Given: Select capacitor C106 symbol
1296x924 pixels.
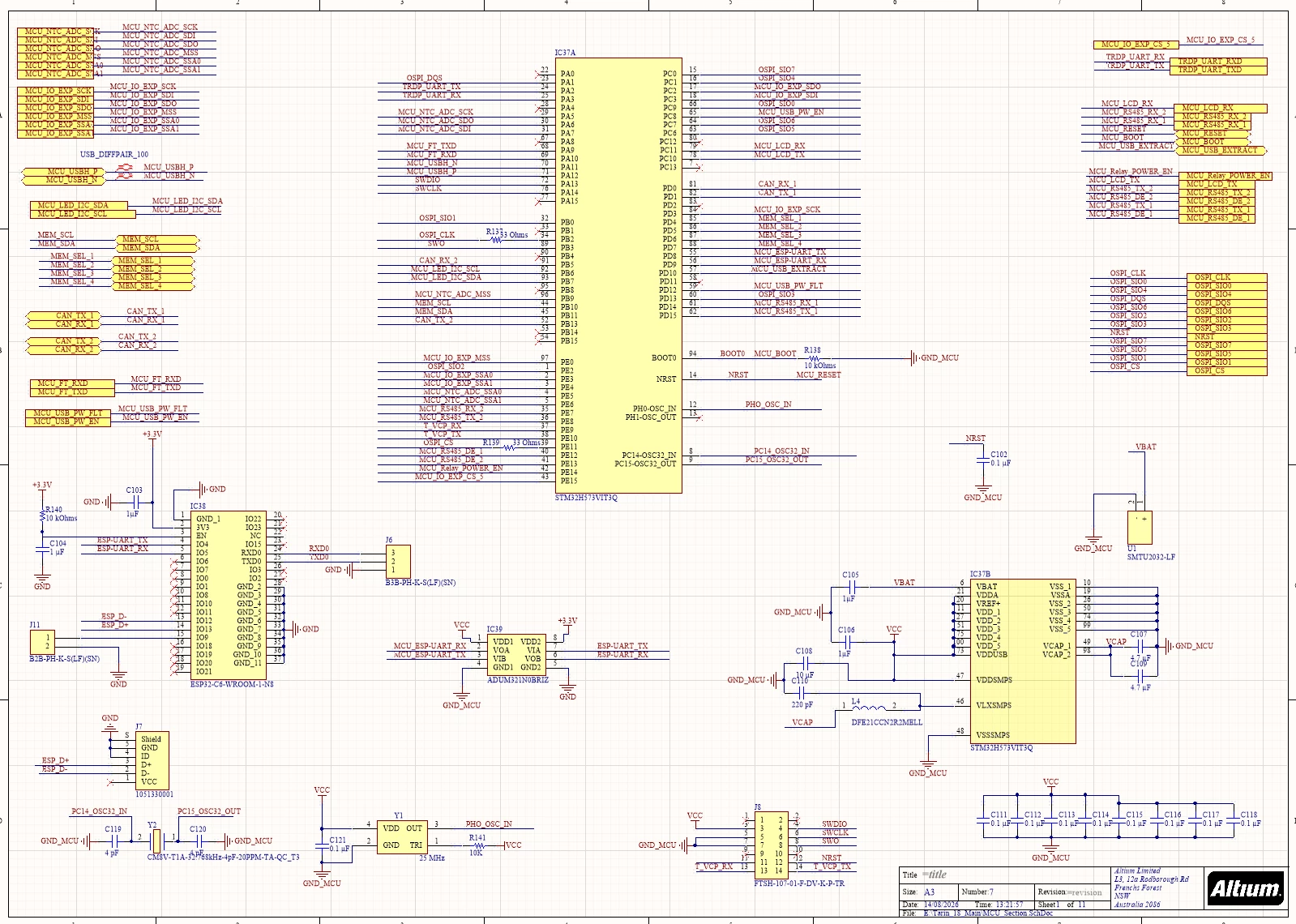Looking at the screenshot, I should click(846, 642).
